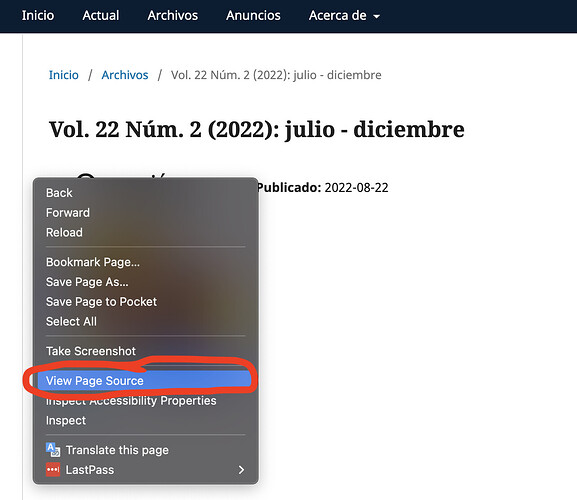This screenshot has height=500, width=577.
Task: Click Bookmark Page... menu entry
Action: pos(144,262)
